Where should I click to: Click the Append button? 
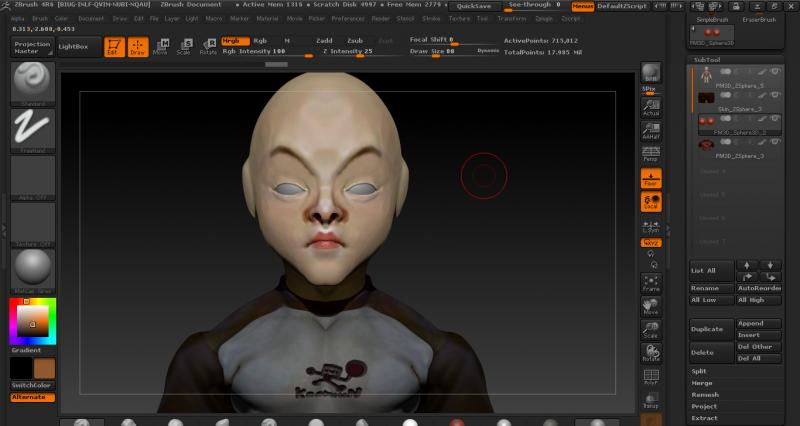(759, 323)
